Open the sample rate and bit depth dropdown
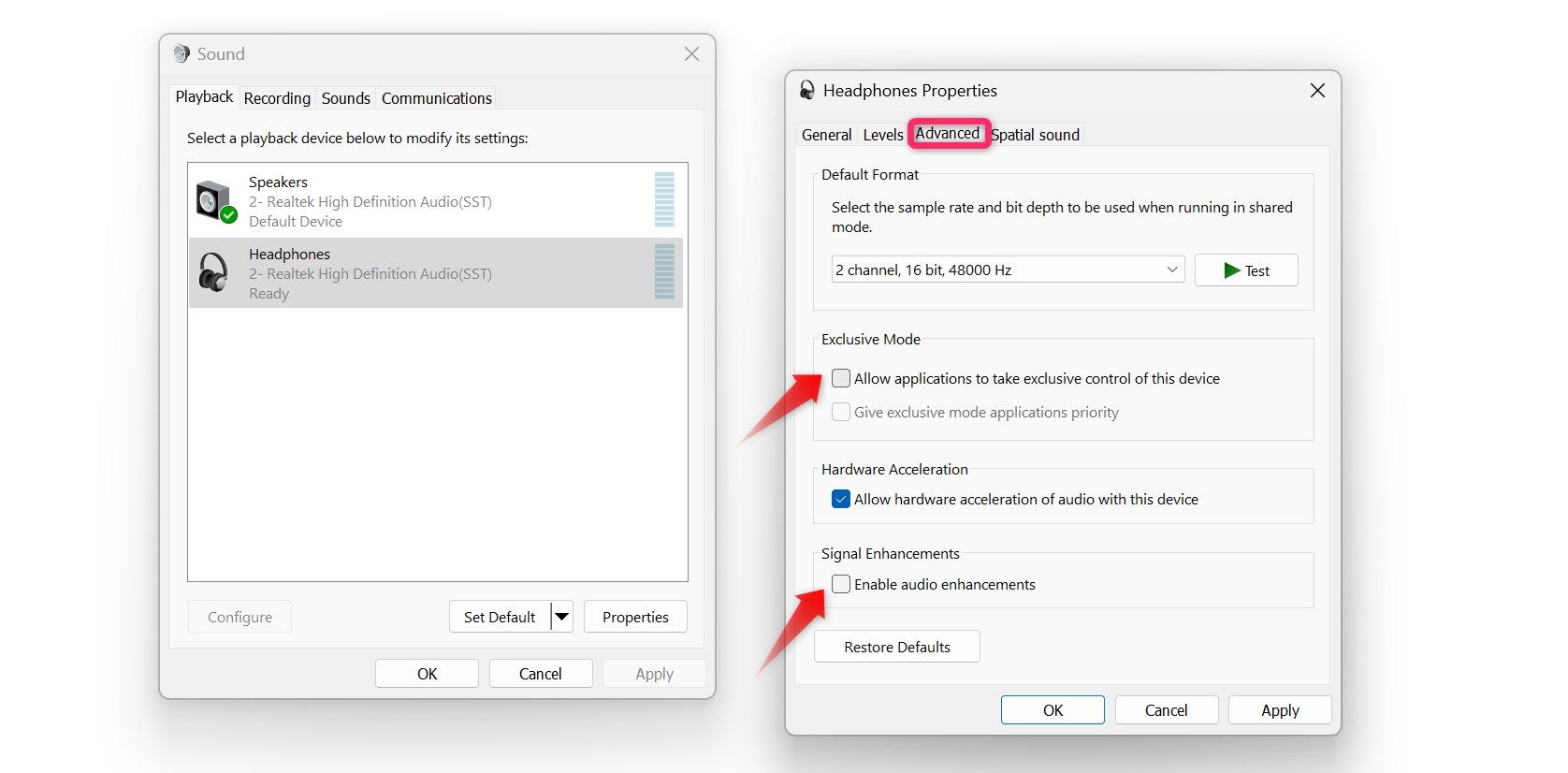 coord(1008,270)
